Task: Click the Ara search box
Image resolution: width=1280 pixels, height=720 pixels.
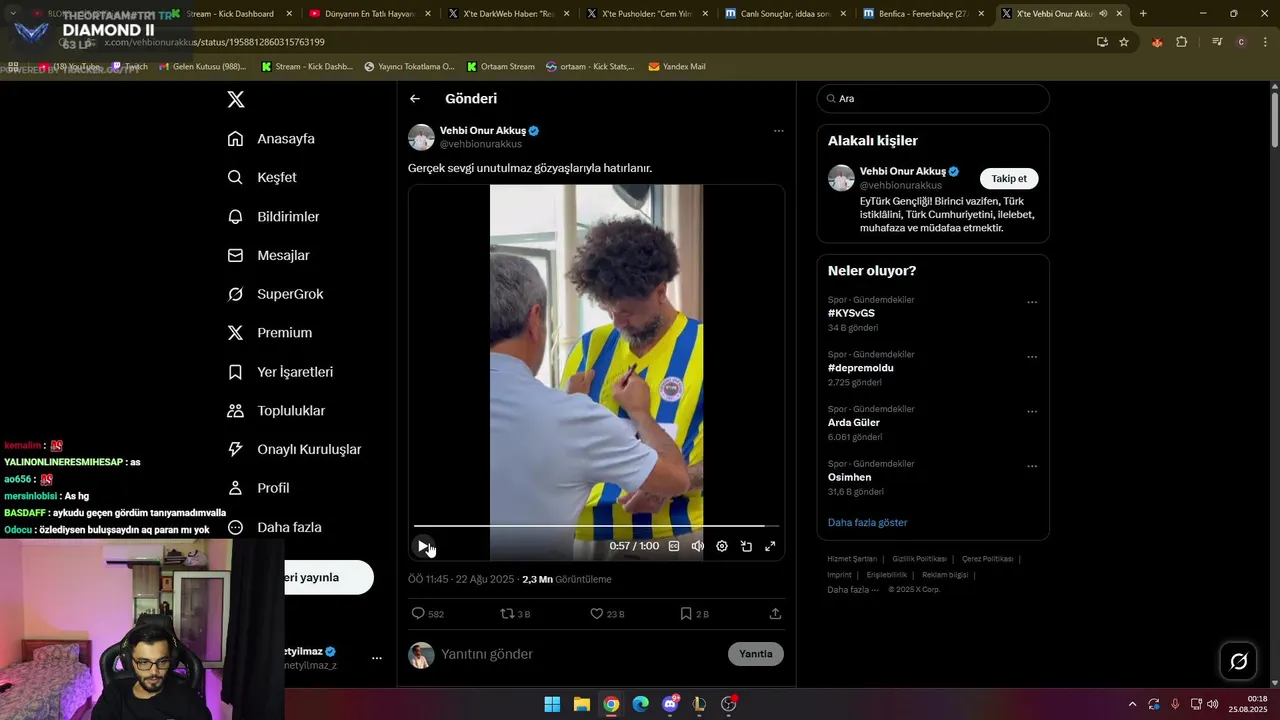Action: pos(933,99)
